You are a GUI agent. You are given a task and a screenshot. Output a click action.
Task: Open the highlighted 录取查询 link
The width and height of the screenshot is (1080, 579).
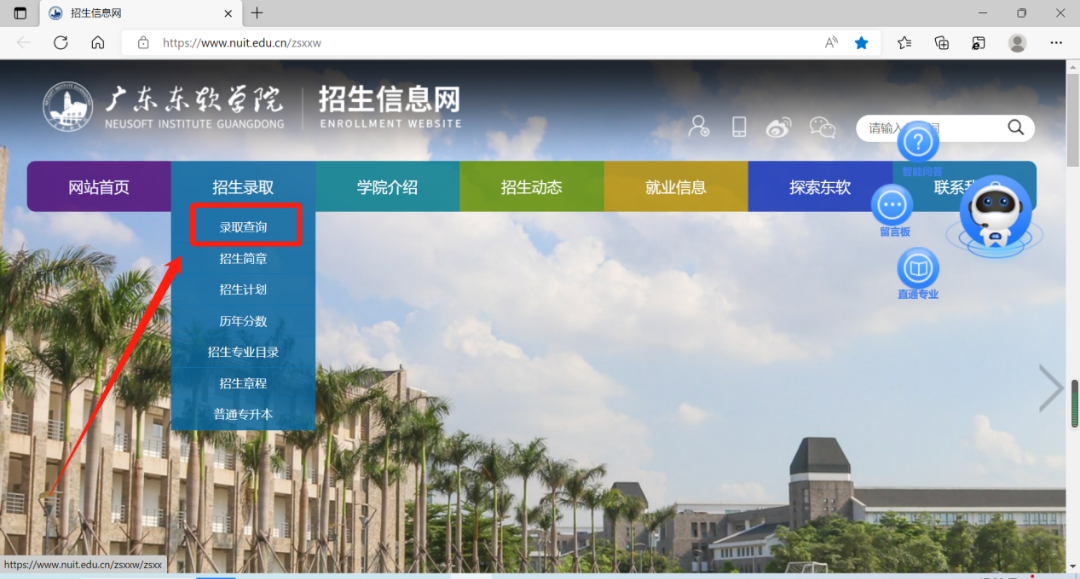point(243,225)
